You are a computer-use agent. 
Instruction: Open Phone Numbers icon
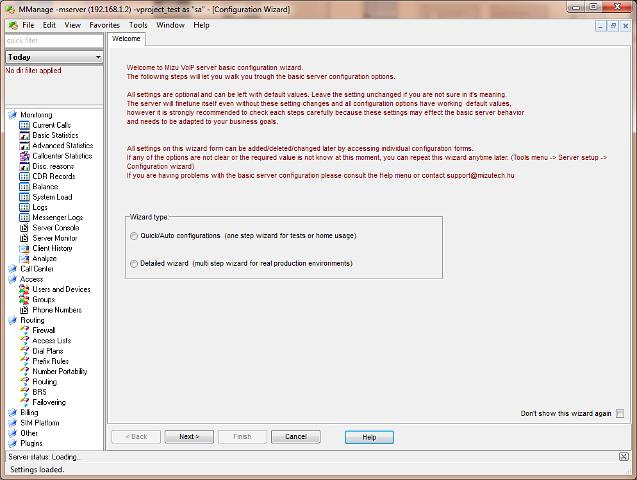coord(25,310)
